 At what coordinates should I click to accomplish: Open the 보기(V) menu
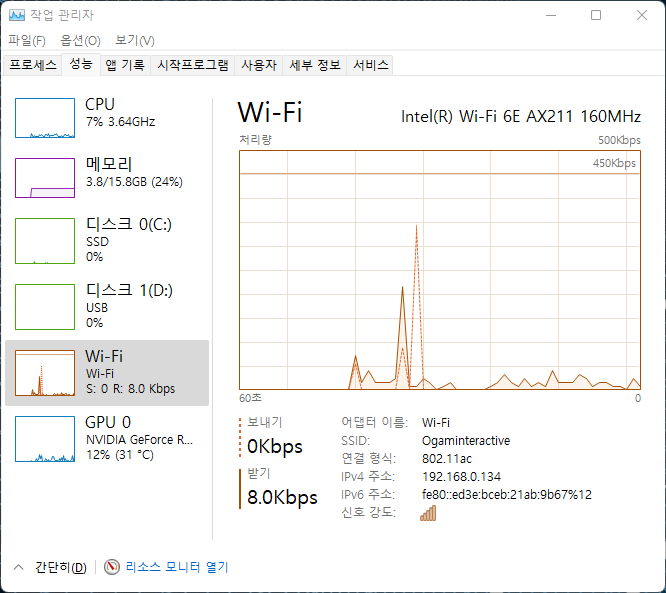(x=134, y=40)
